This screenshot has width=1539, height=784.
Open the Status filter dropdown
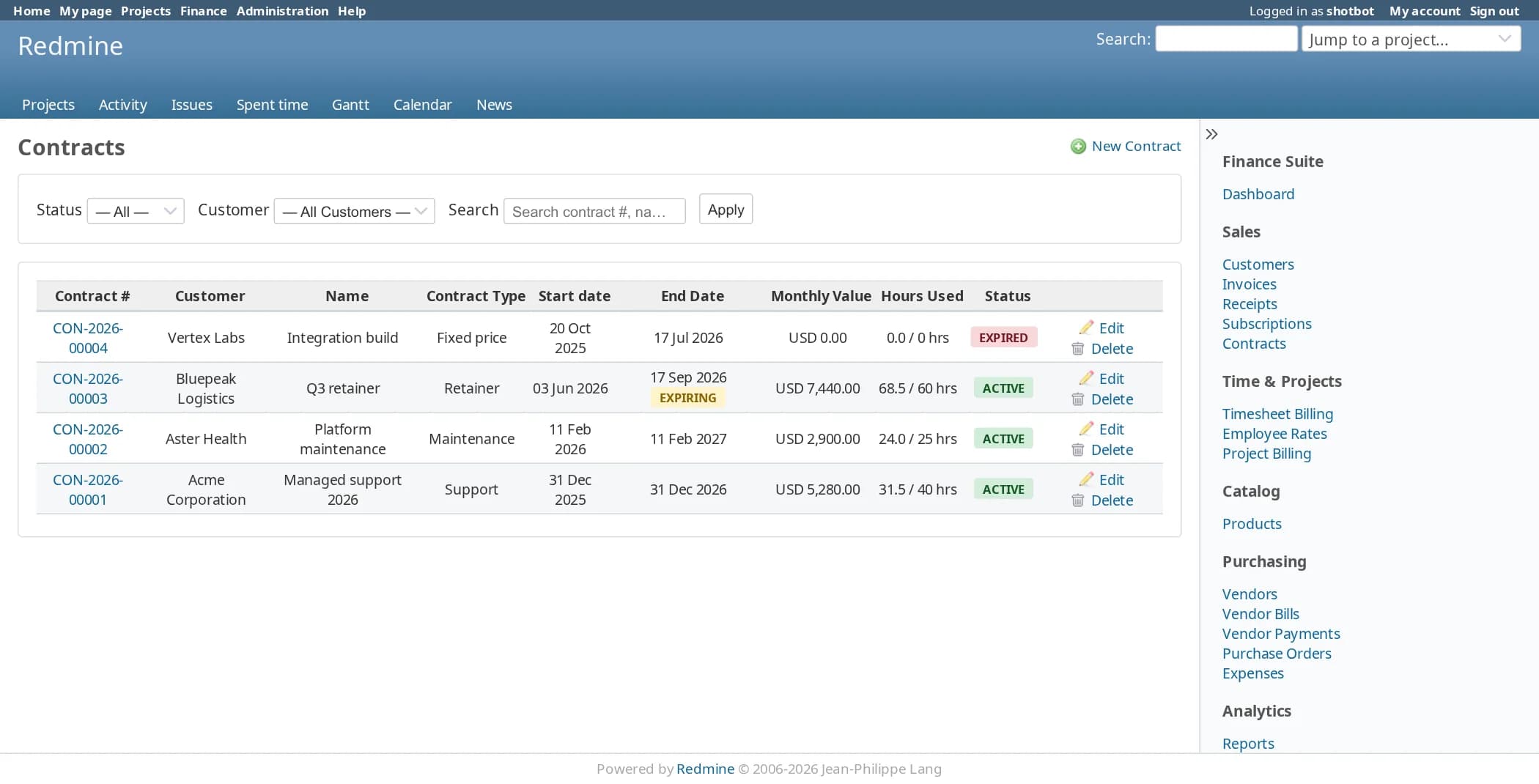pos(136,211)
